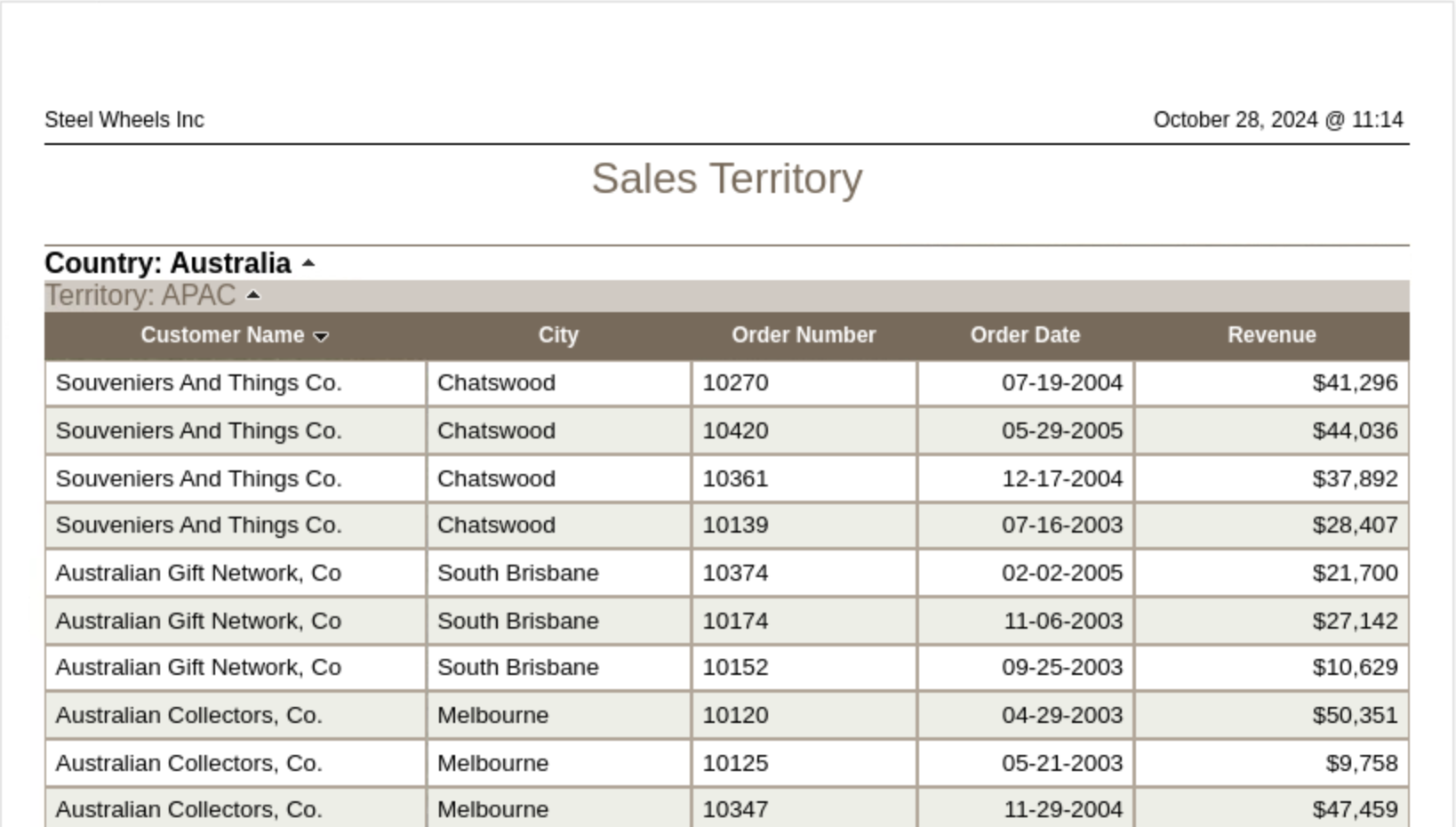Image resolution: width=1456 pixels, height=827 pixels.
Task: Click the sort arrow beside Country: Australia
Action: (x=308, y=263)
